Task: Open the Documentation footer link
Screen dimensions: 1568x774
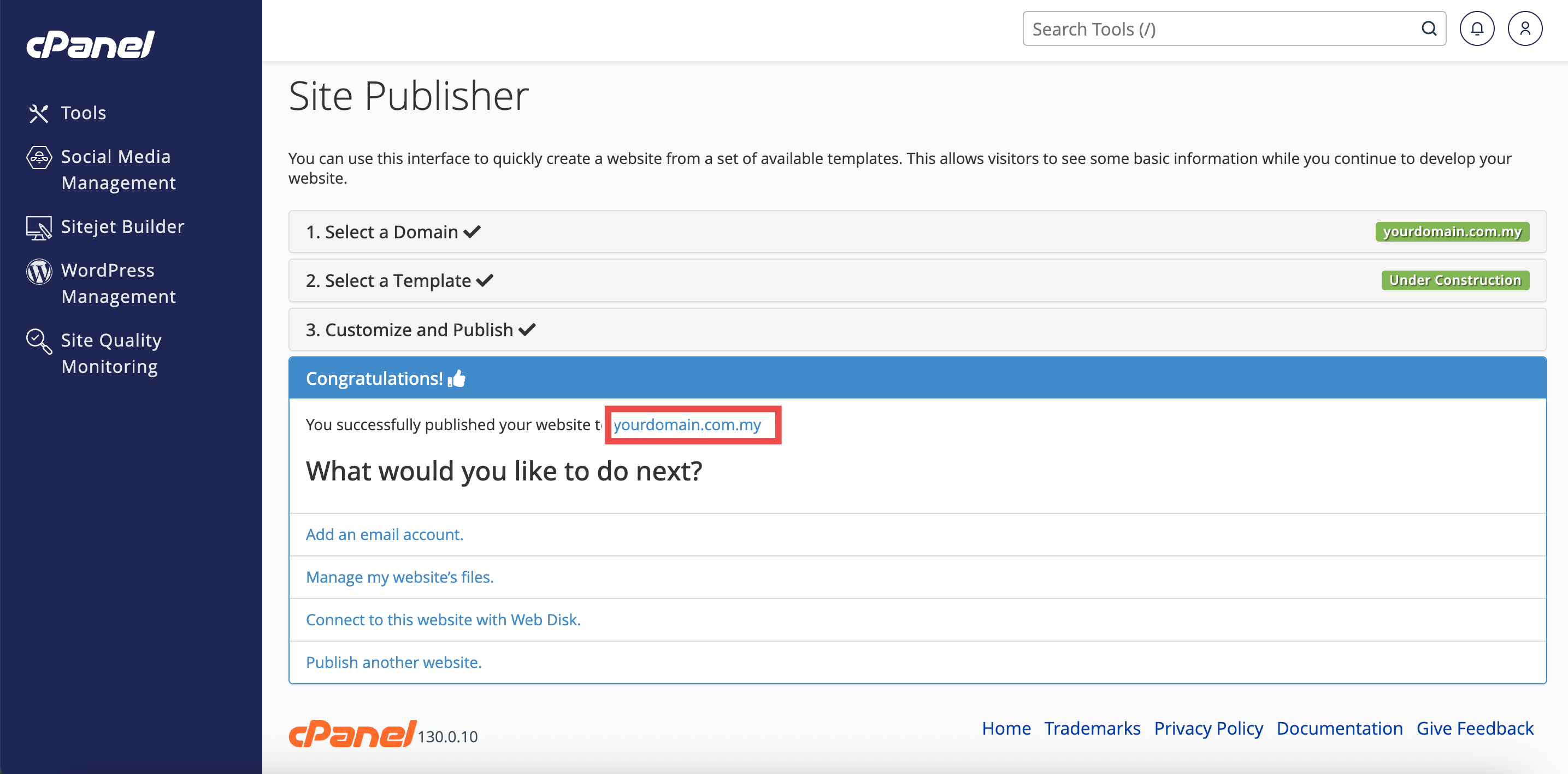Action: (x=1339, y=728)
